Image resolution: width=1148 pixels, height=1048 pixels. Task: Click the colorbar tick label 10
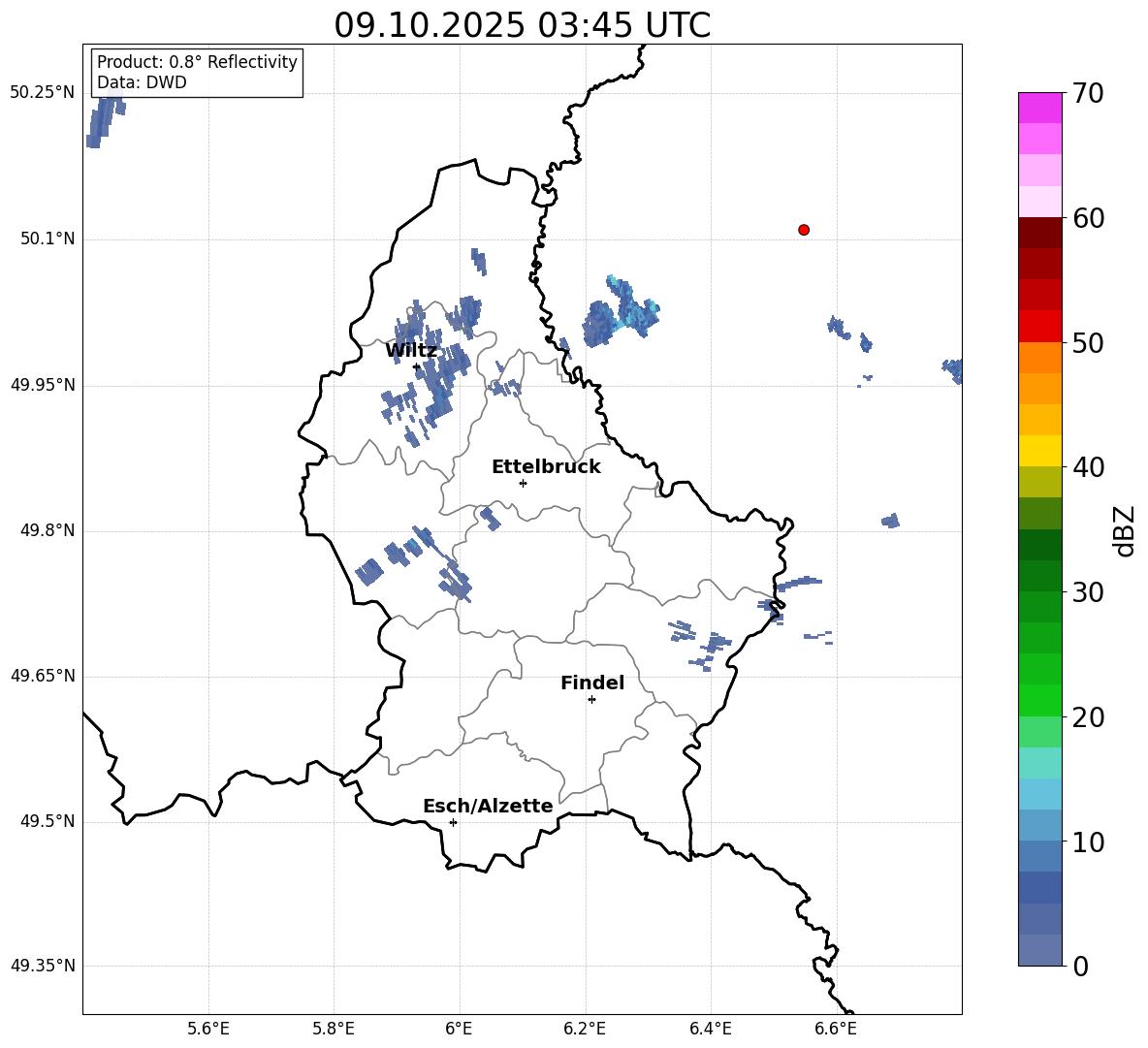tap(1088, 842)
